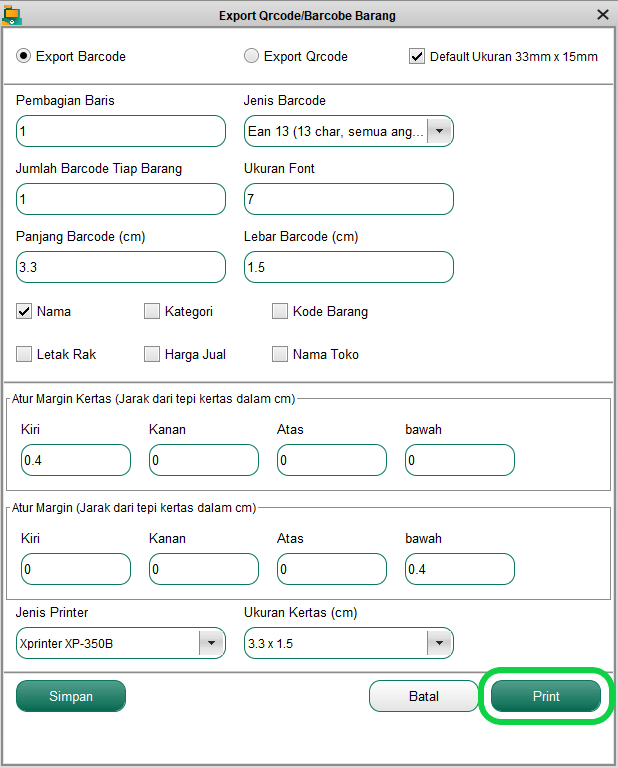Close the Export Qrcode/Barcode Barang dialog
This screenshot has height=768, width=618.
[x=603, y=15]
